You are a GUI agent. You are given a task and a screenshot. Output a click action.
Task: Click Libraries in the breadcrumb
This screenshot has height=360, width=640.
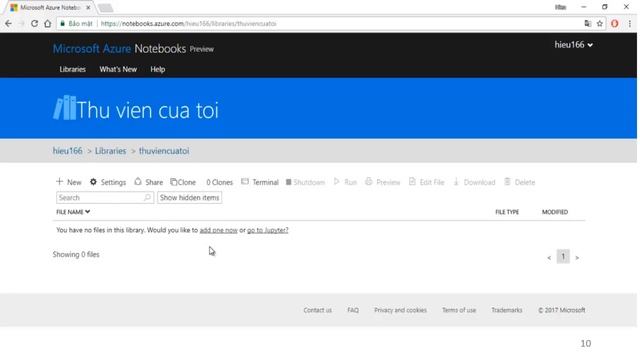click(111, 151)
